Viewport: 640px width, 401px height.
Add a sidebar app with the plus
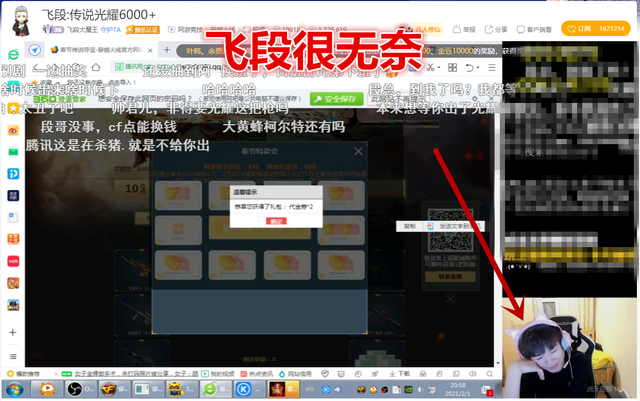click(x=13, y=332)
